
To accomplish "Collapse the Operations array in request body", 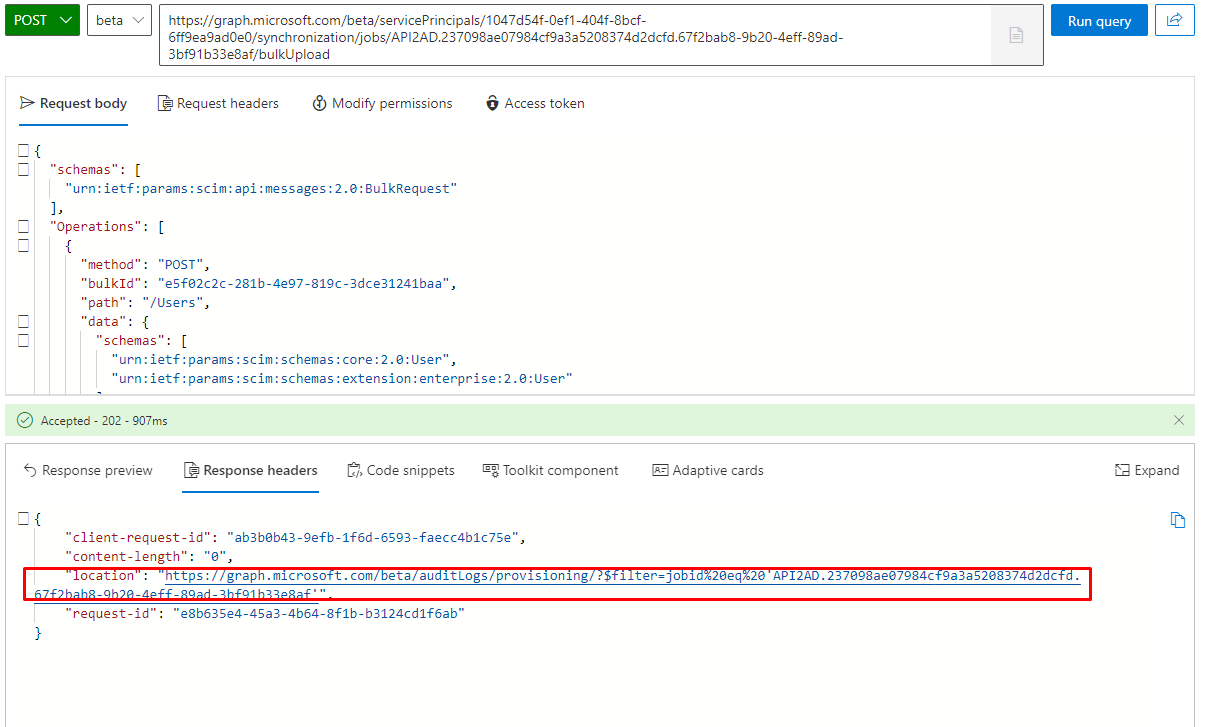I will click(x=23, y=227).
